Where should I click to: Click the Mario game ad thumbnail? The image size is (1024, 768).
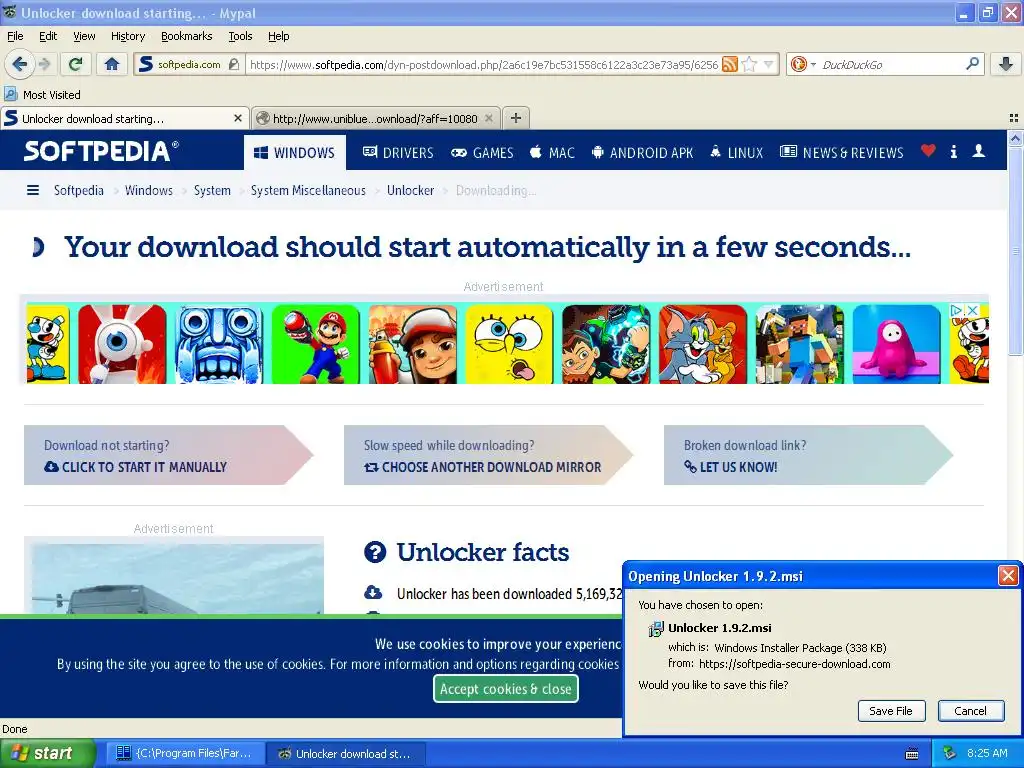click(315, 344)
